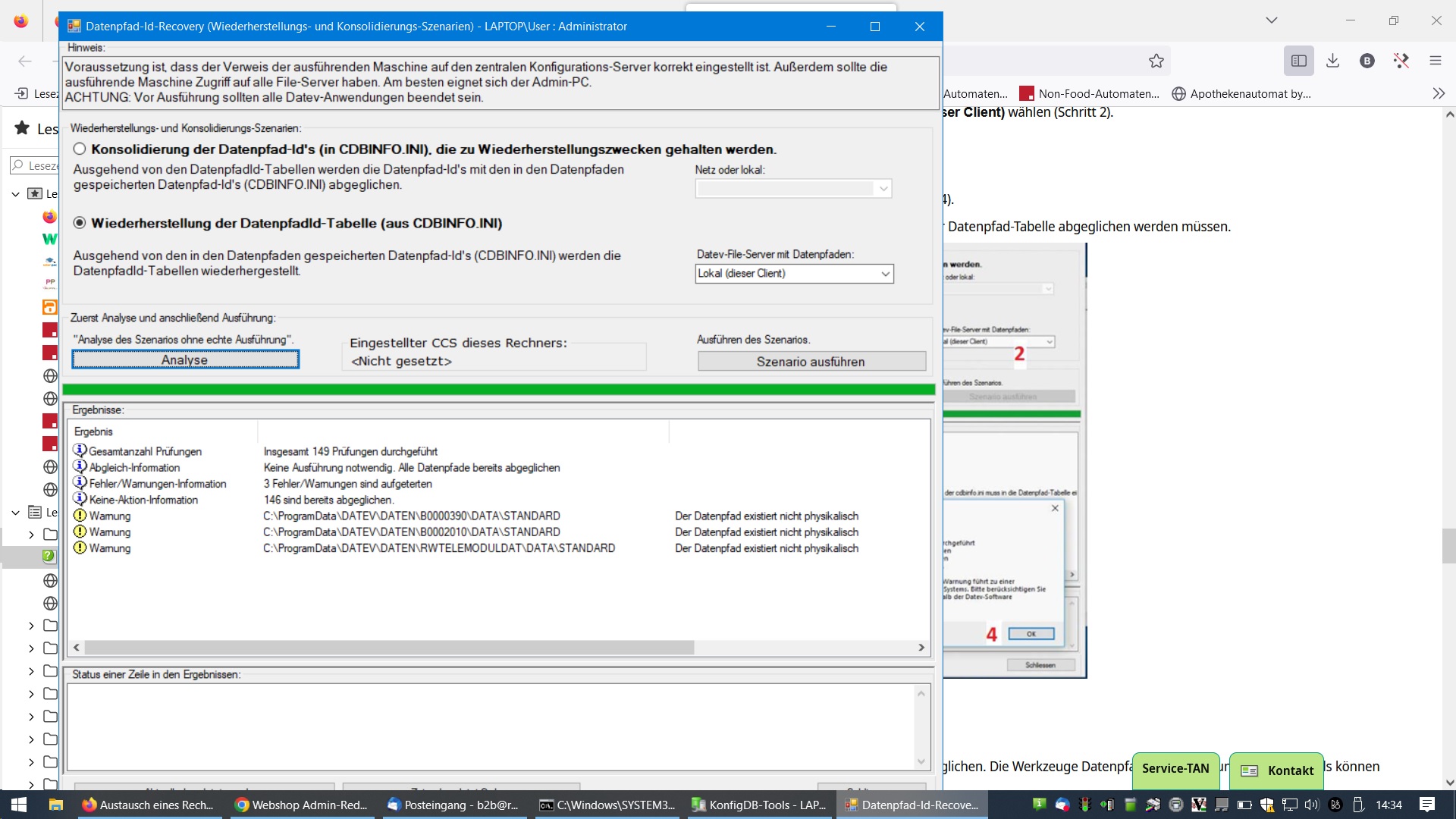This screenshot has height=819, width=1456.
Task: Click the Service-TAN button on the web page
Action: [x=1175, y=769]
